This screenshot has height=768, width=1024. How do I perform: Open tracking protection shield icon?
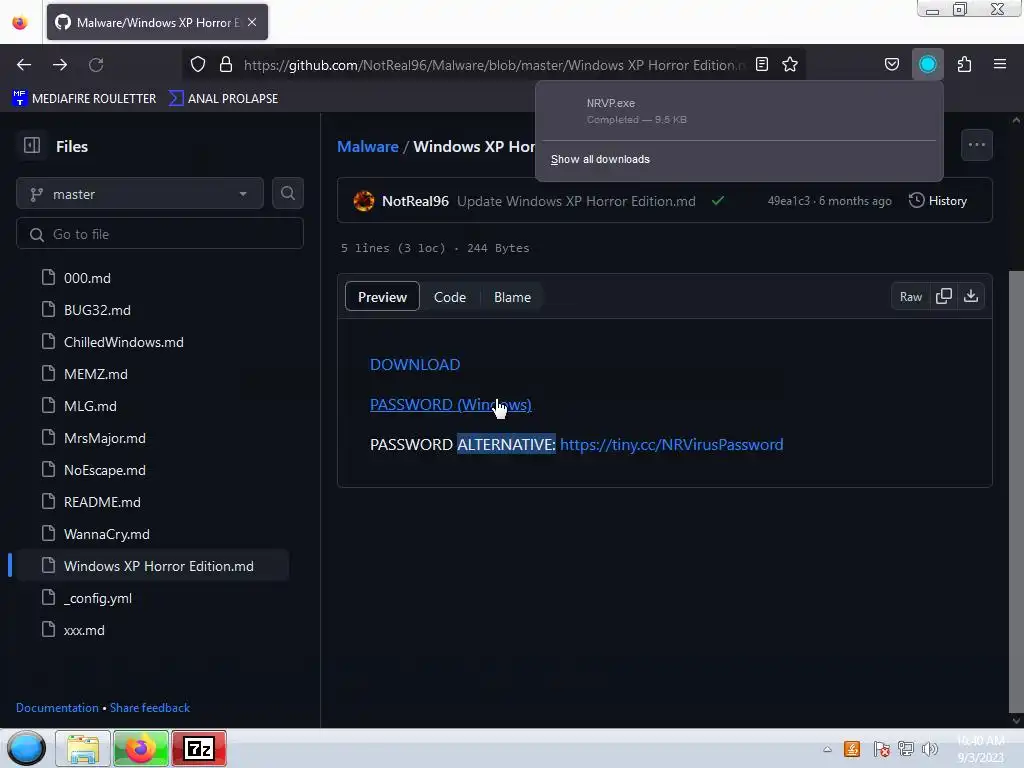[x=198, y=65]
